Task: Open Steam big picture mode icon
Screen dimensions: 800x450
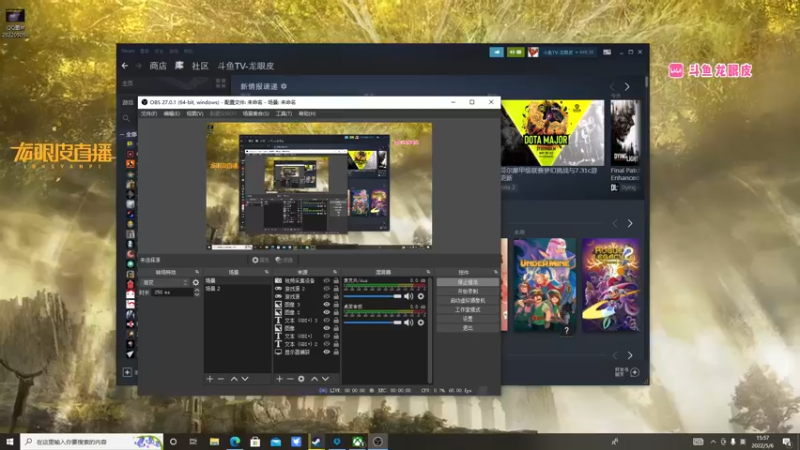Action: click(x=607, y=52)
